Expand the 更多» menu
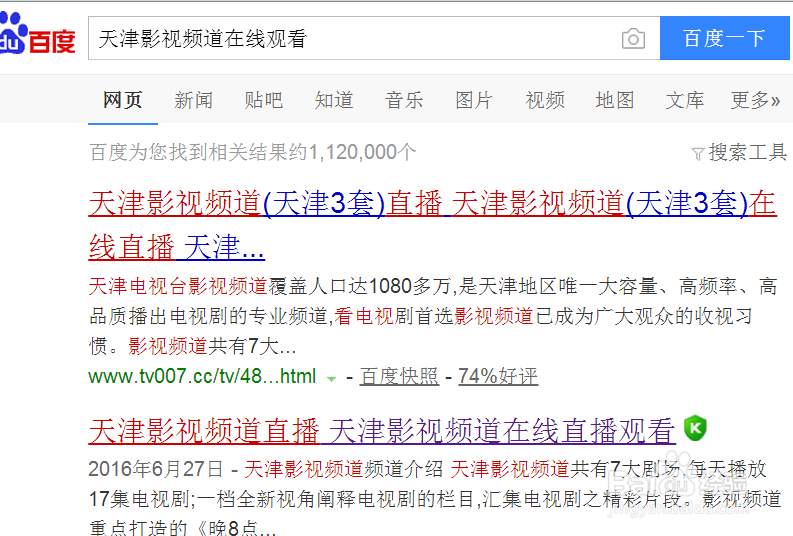Image resolution: width=793 pixels, height=536 pixels. (x=756, y=100)
